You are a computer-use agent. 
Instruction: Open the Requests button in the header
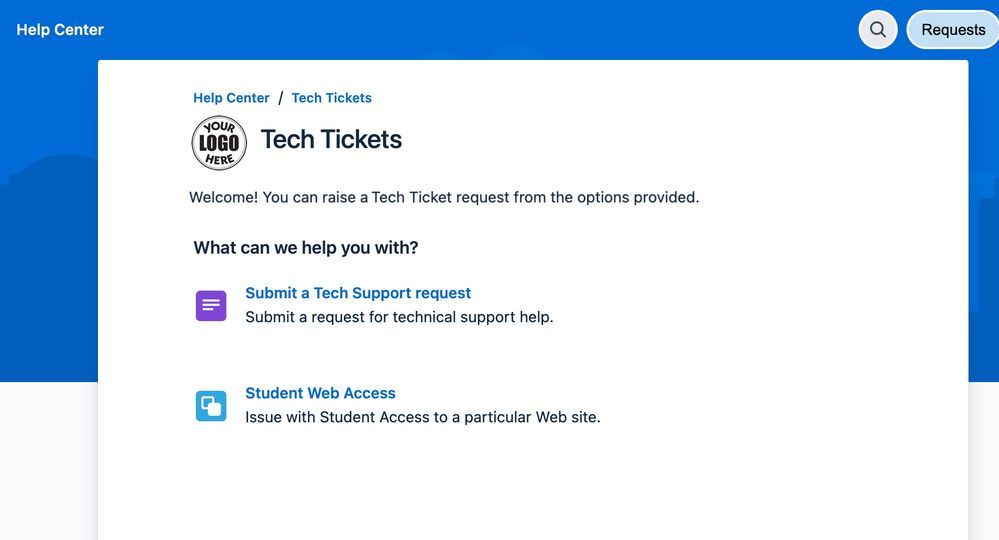(952, 30)
